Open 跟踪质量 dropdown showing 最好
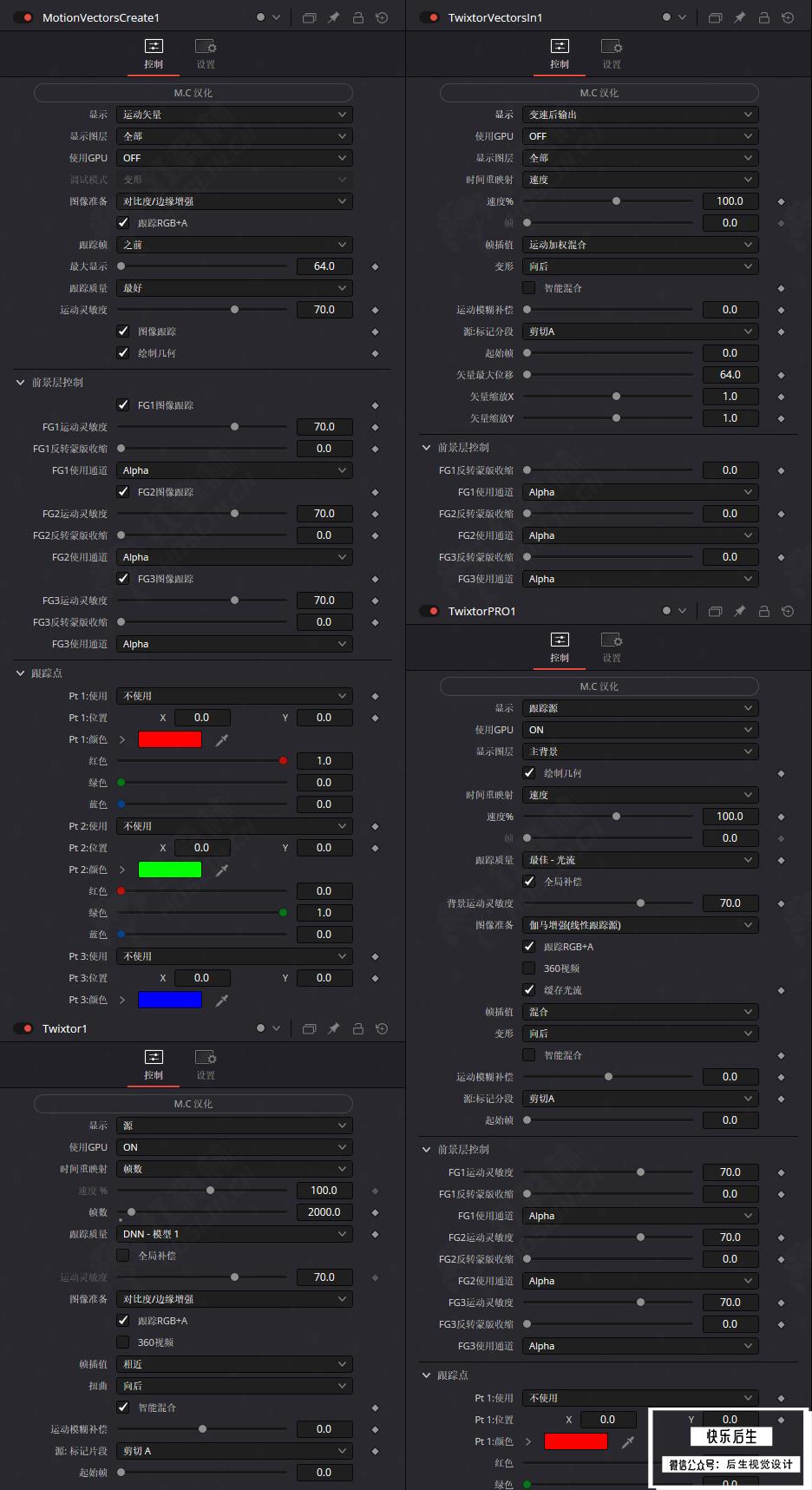Viewport: 812px width, 1490px height. (234, 288)
